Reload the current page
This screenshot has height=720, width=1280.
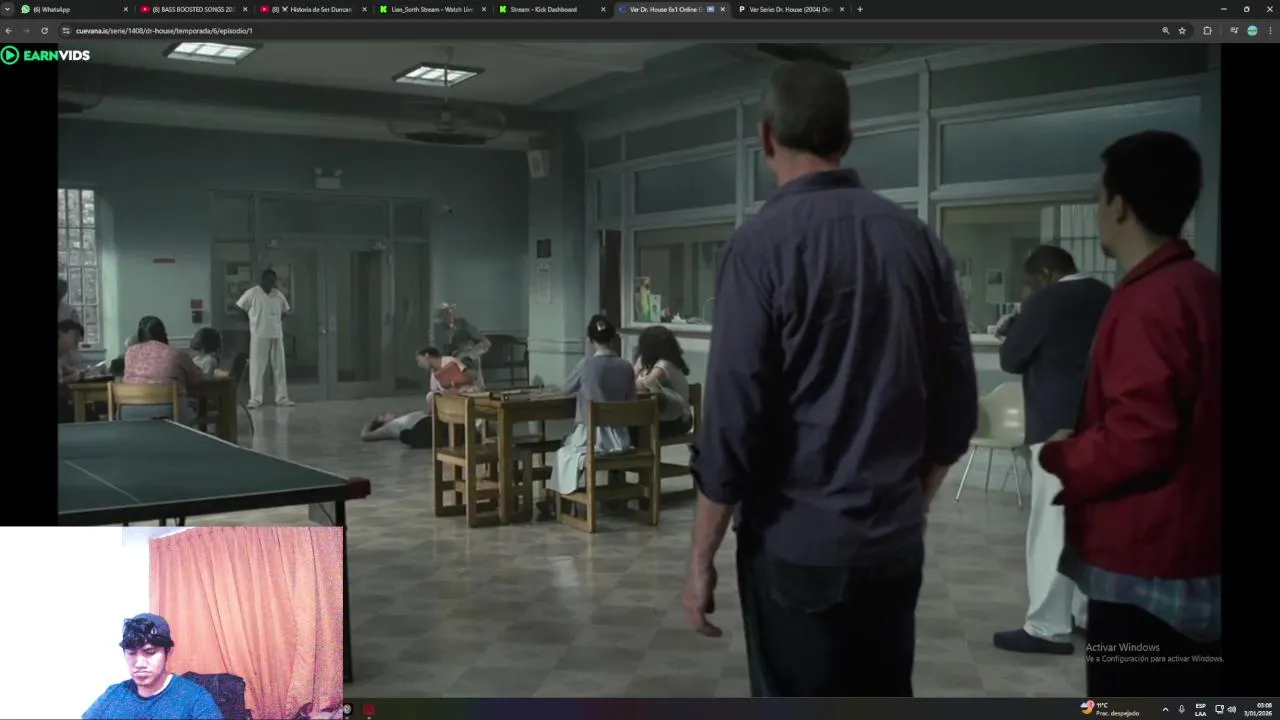tap(44, 31)
